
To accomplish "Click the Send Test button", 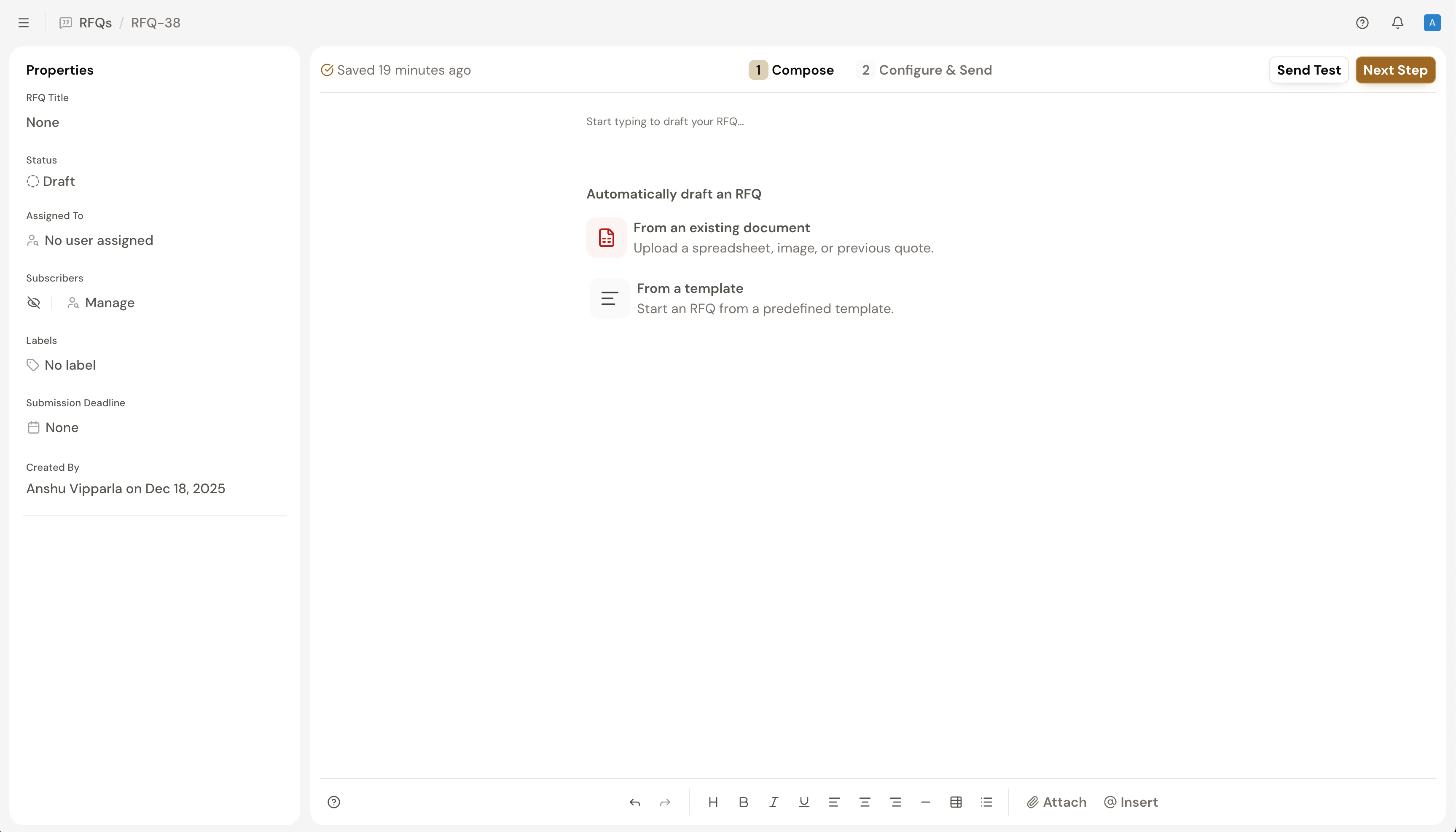I will pos(1308,70).
